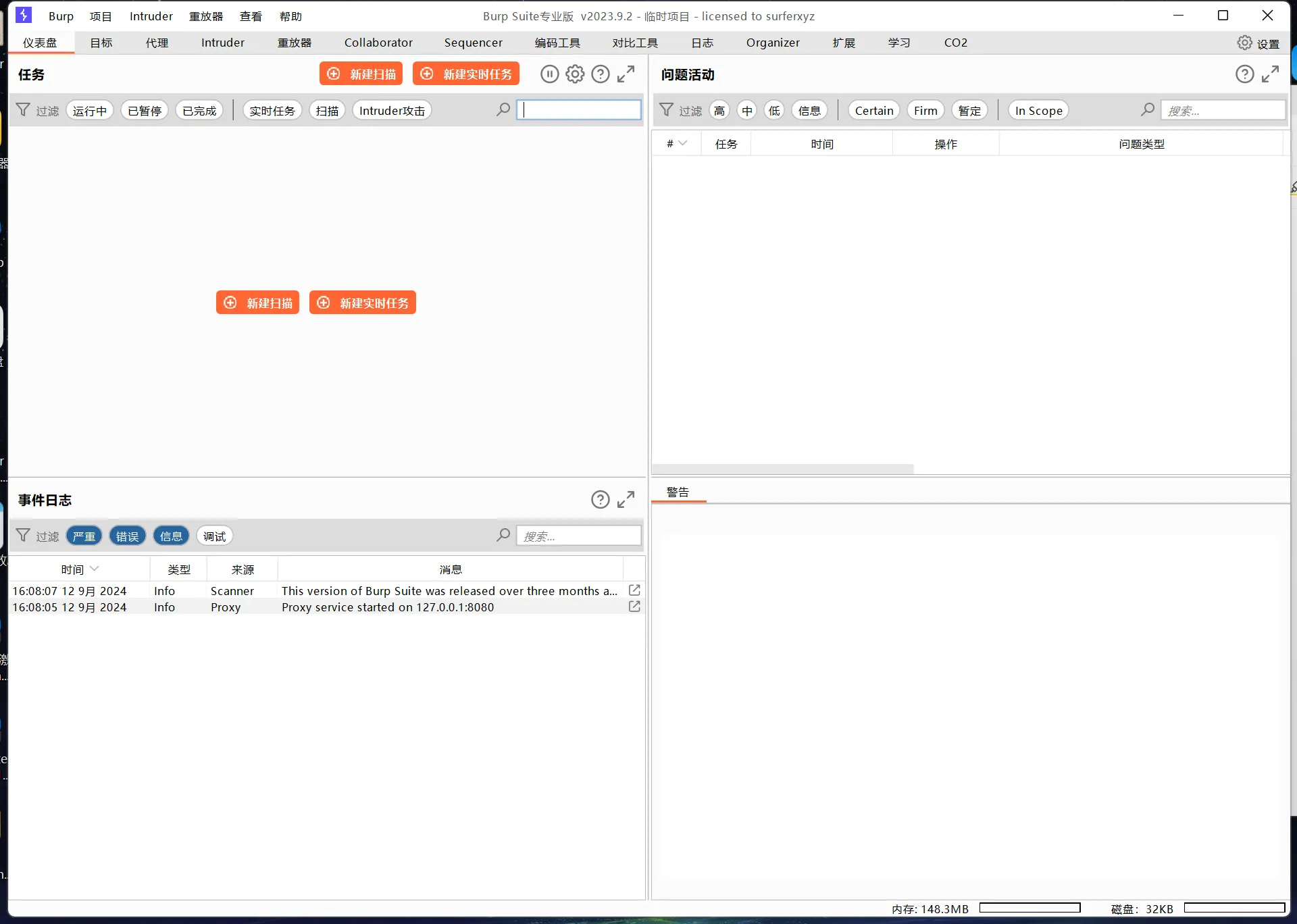Toggle 低 severity filter

pos(775,111)
